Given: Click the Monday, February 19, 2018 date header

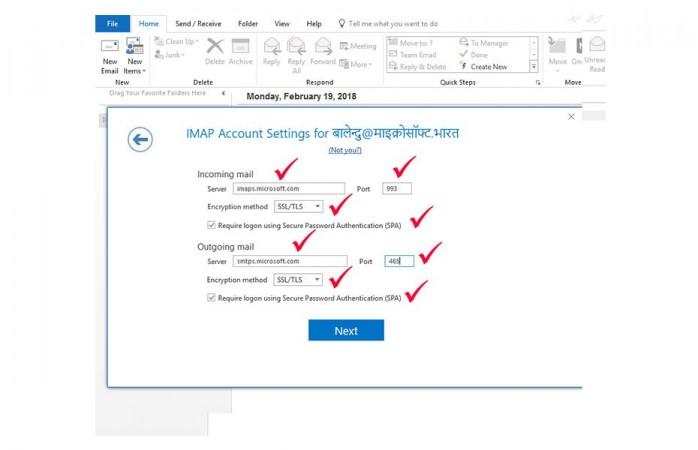Looking at the screenshot, I should click(x=301, y=97).
